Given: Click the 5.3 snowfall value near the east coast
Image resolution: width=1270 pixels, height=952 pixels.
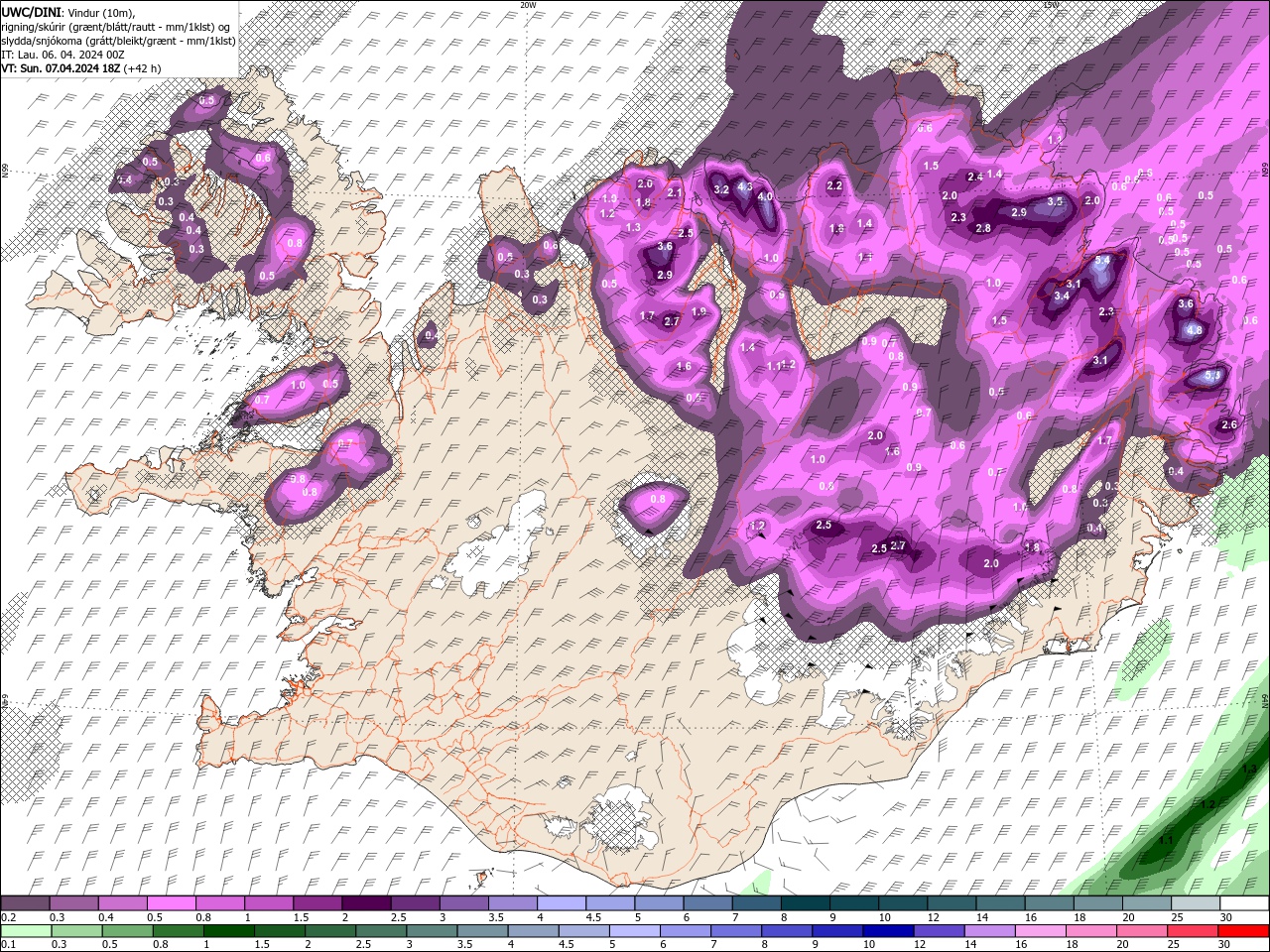Looking at the screenshot, I should (x=1211, y=377).
